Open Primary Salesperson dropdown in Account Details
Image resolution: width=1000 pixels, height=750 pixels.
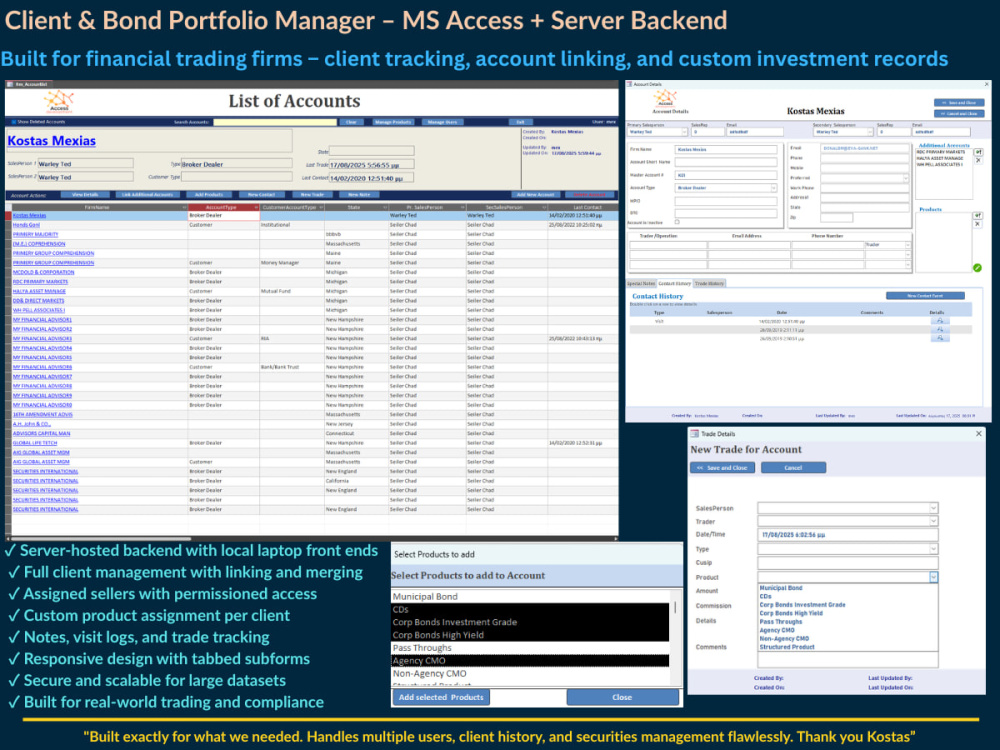[x=684, y=132]
